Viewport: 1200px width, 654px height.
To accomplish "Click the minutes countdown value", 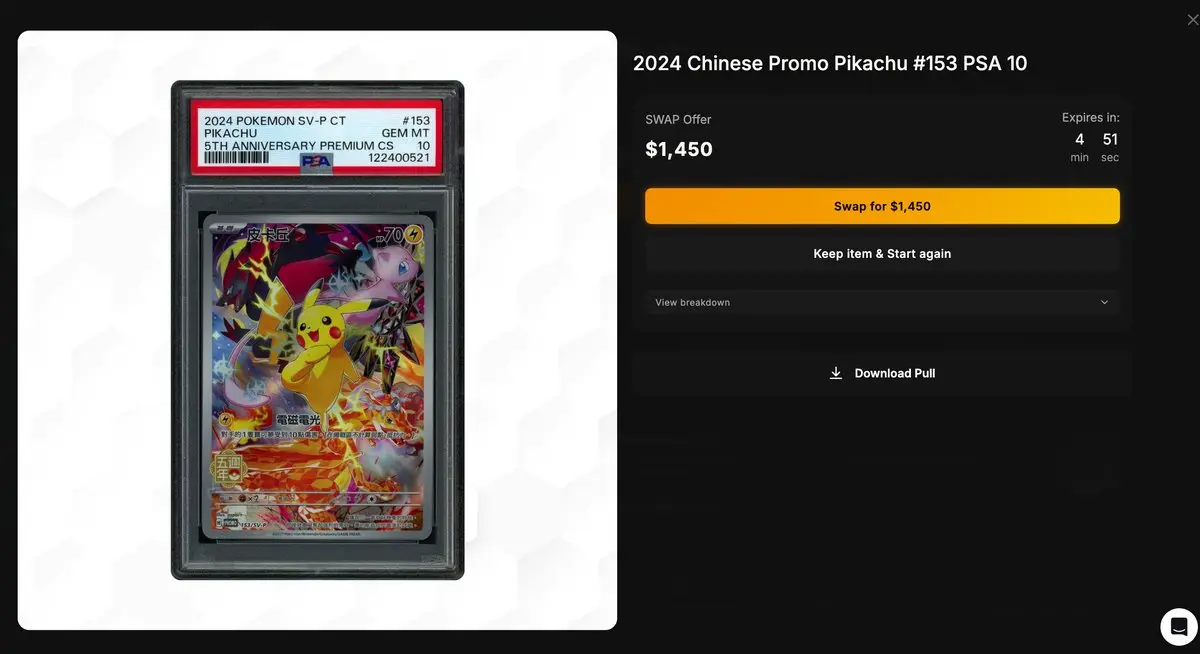I will (1080, 139).
